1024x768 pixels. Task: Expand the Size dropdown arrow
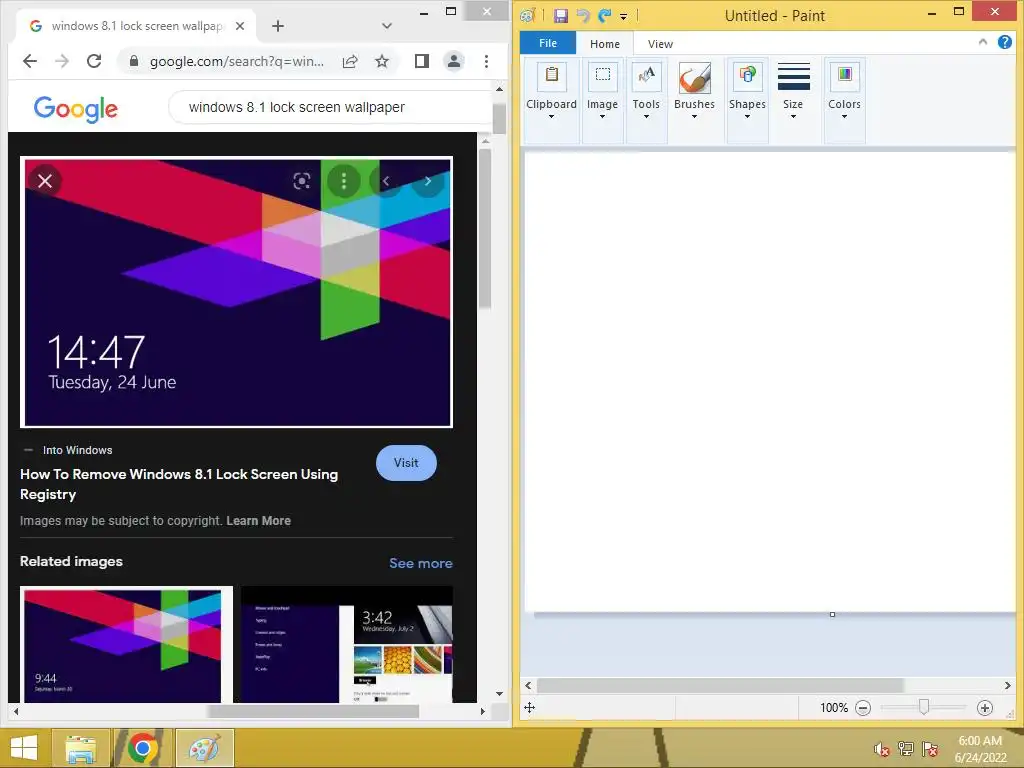pyautogui.click(x=793, y=117)
